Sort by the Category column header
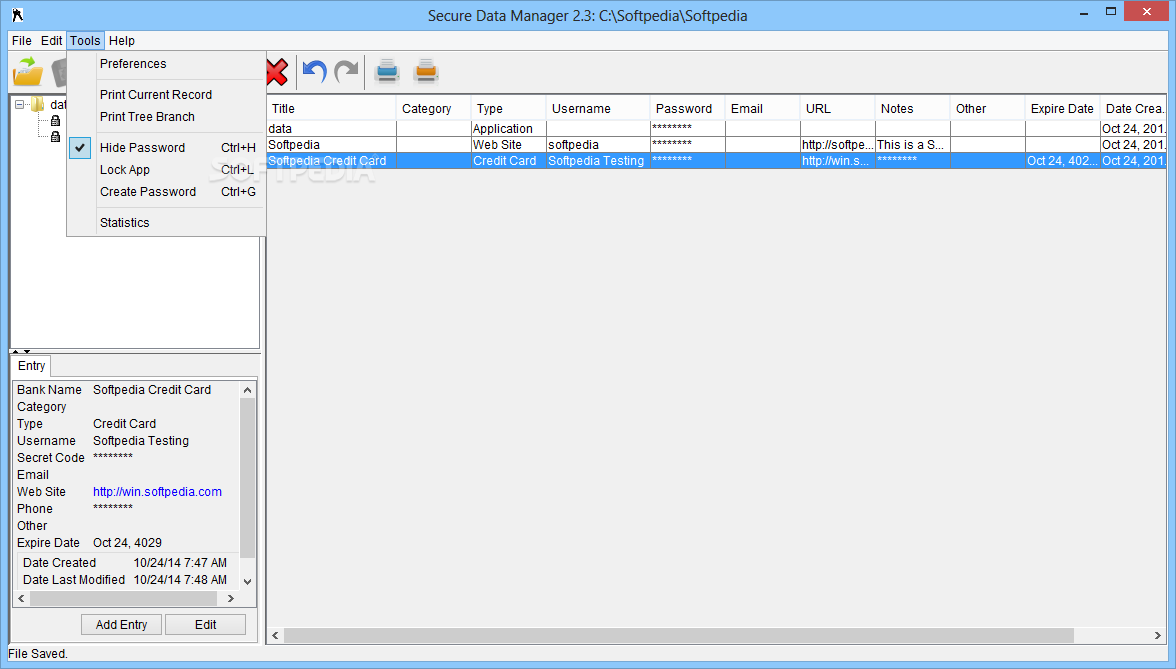Viewport: 1176px width, 669px height. [434, 109]
